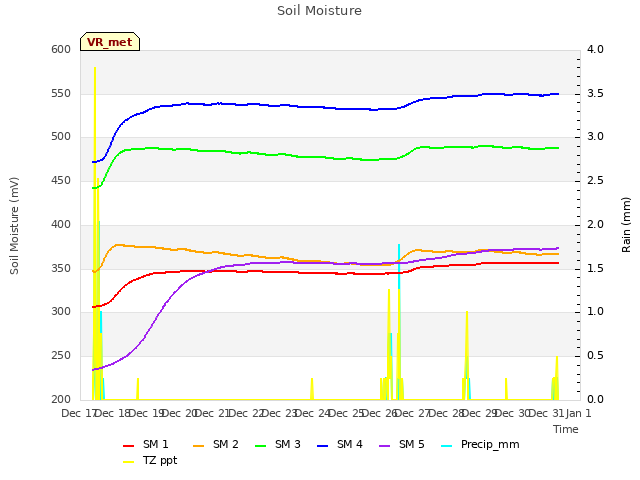Select SM 2 legend entry
The height and width of the screenshot is (480, 640).
[216, 444]
